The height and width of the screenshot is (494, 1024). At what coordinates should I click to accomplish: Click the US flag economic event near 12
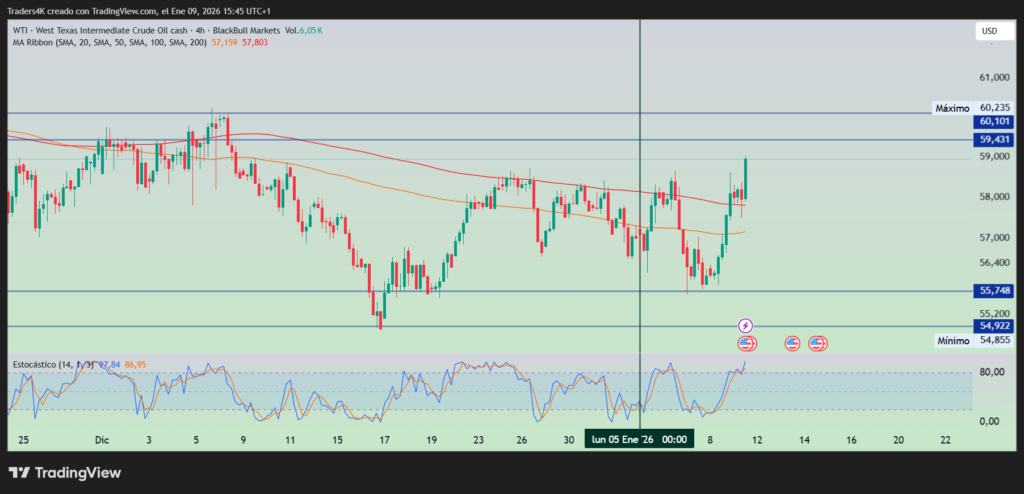pyautogui.click(x=746, y=343)
